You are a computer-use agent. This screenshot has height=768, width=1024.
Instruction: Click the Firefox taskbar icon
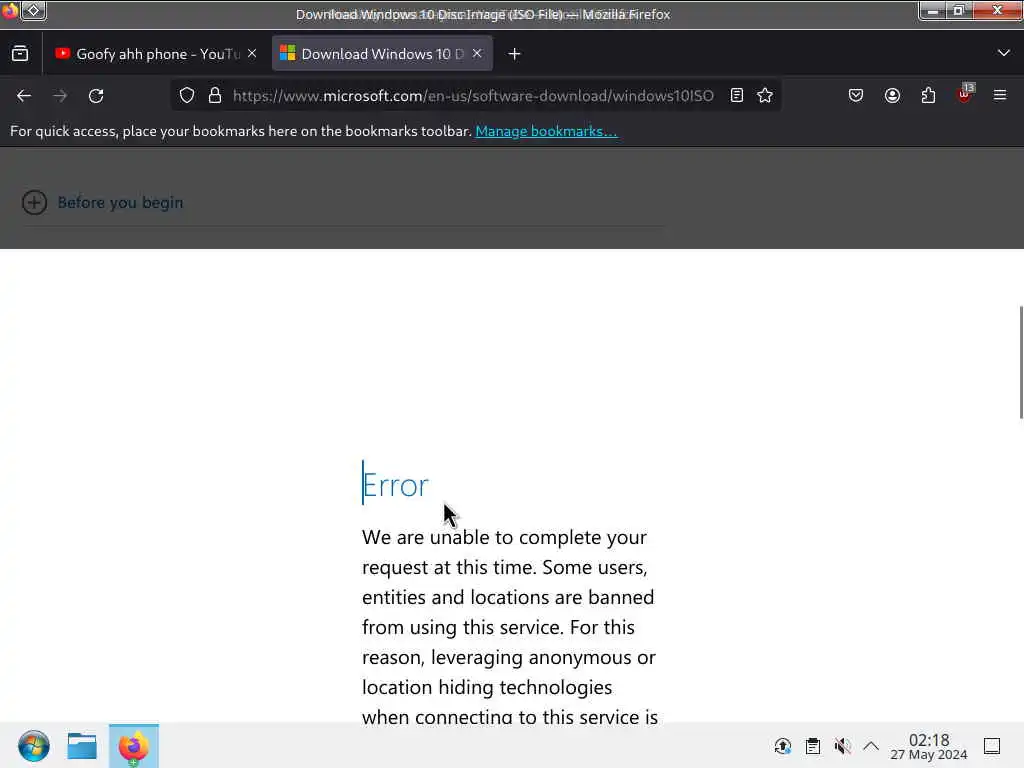[133, 746]
